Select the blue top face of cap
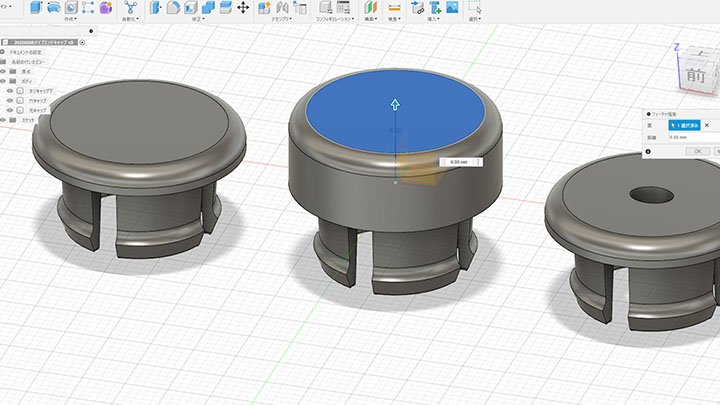 (395, 111)
